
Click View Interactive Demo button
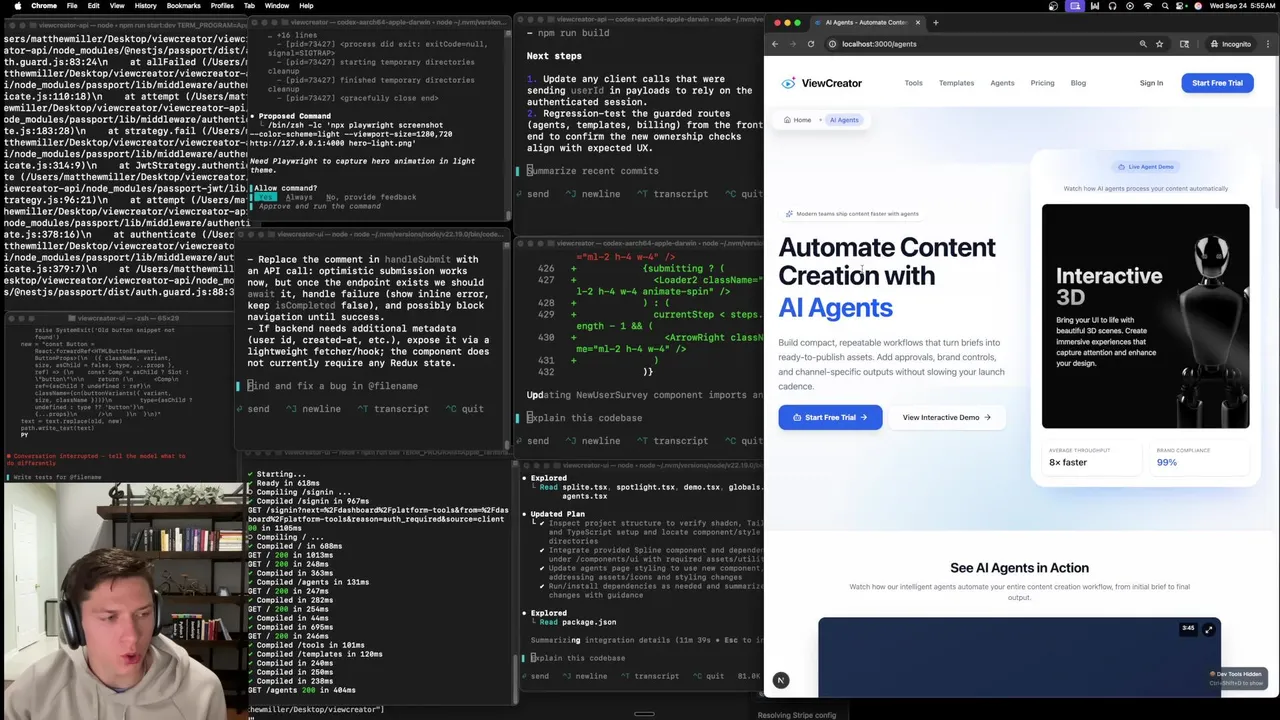click(x=946, y=417)
